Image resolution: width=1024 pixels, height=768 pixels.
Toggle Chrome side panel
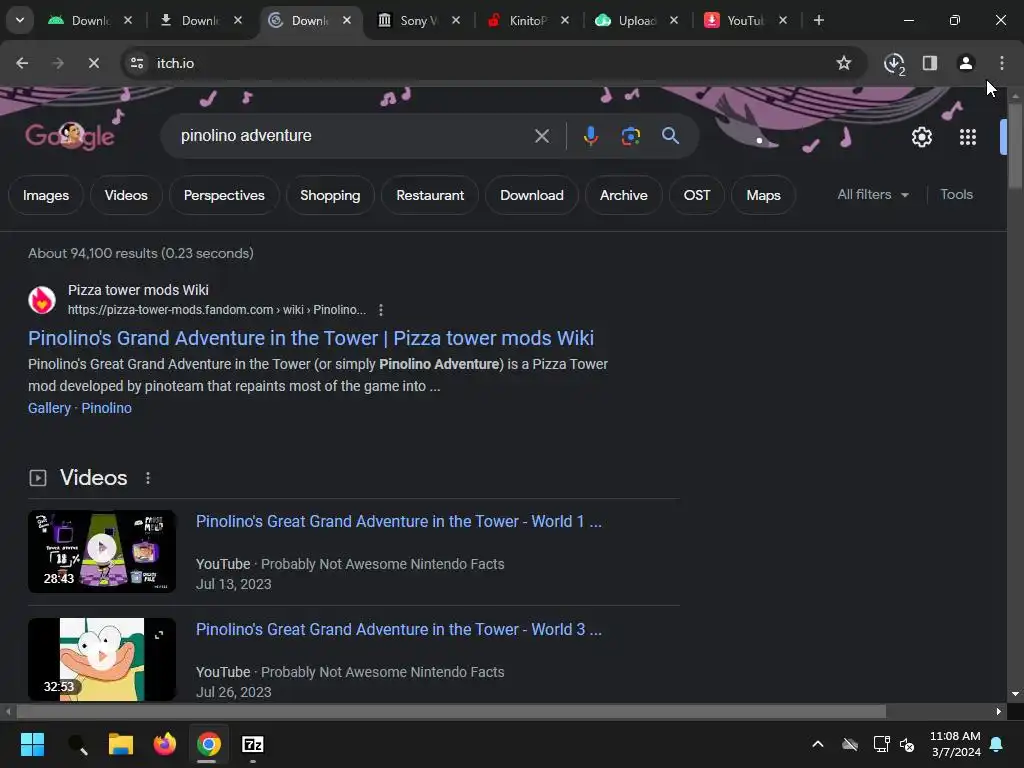pos(930,63)
